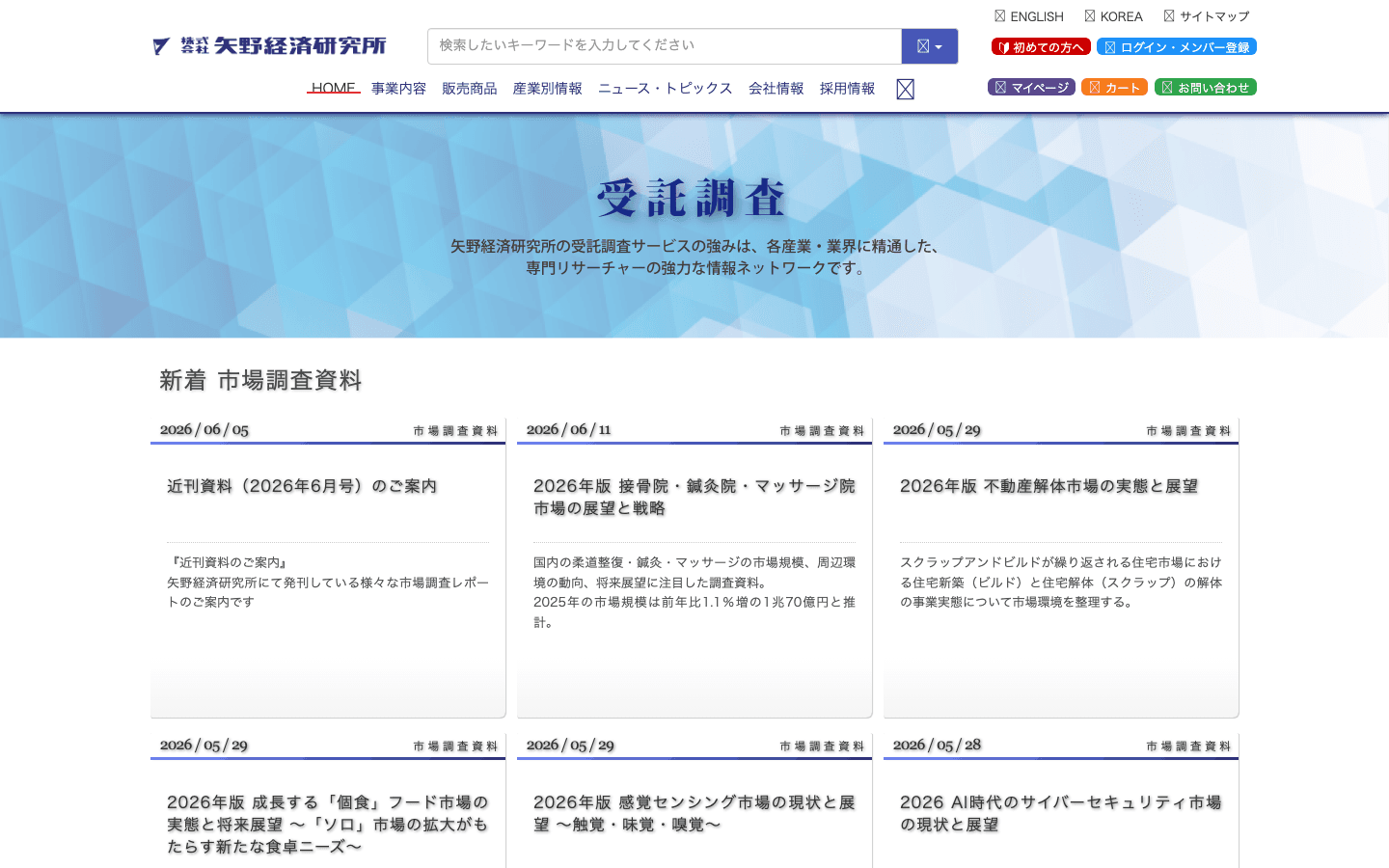Image resolution: width=1389 pixels, height=868 pixels.
Task: Click the 新着 市場調査資料 section heading
Action: 260,380
